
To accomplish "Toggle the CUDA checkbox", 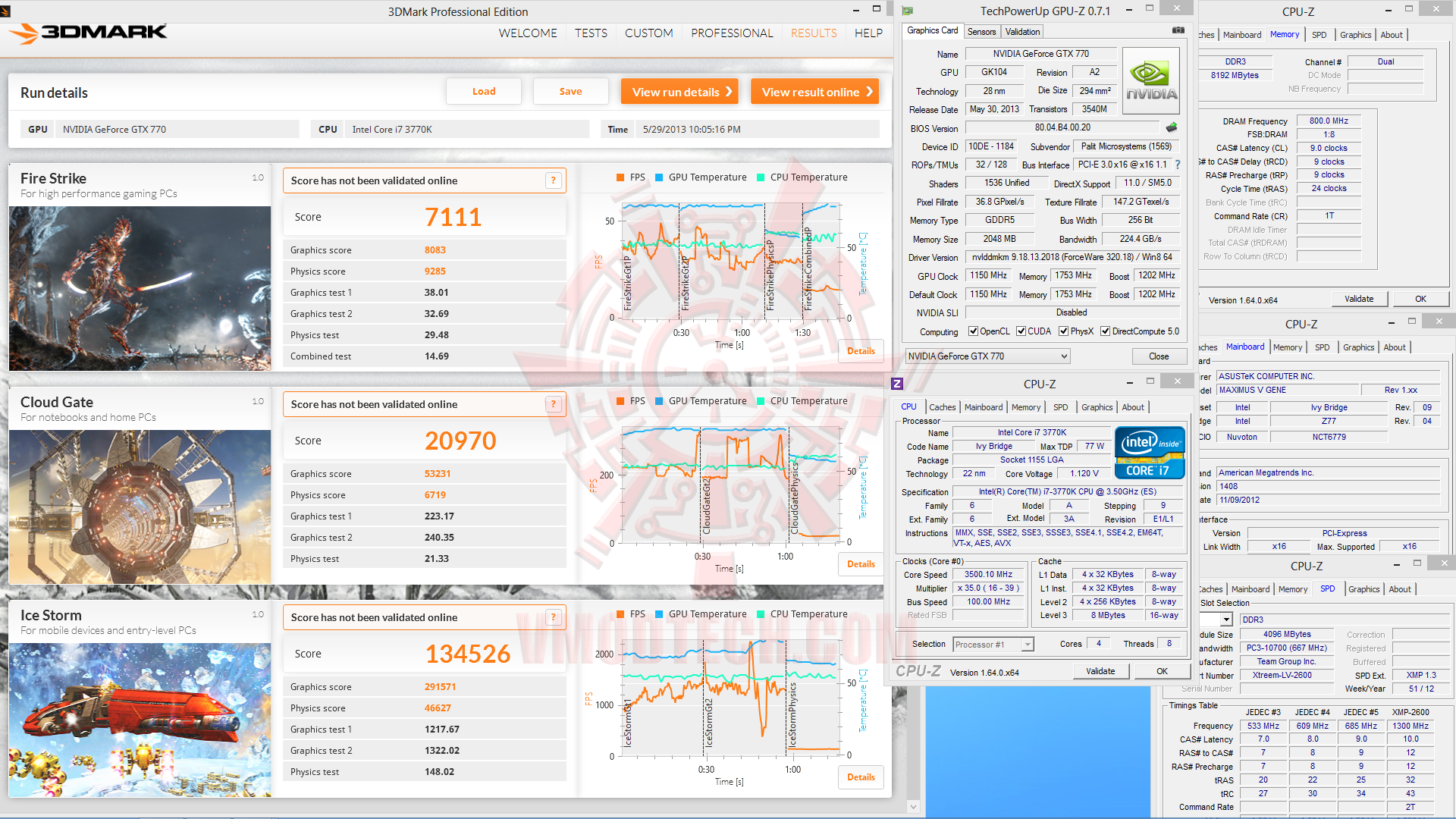I will pyautogui.click(x=1021, y=331).
